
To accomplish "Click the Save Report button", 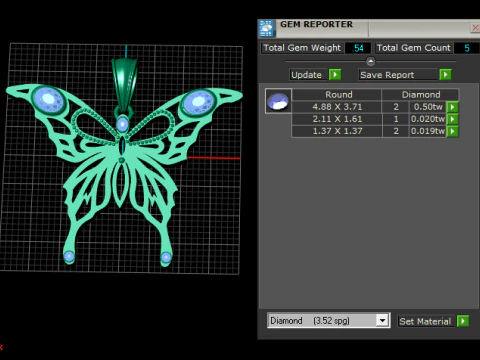I will coord(398,75).
